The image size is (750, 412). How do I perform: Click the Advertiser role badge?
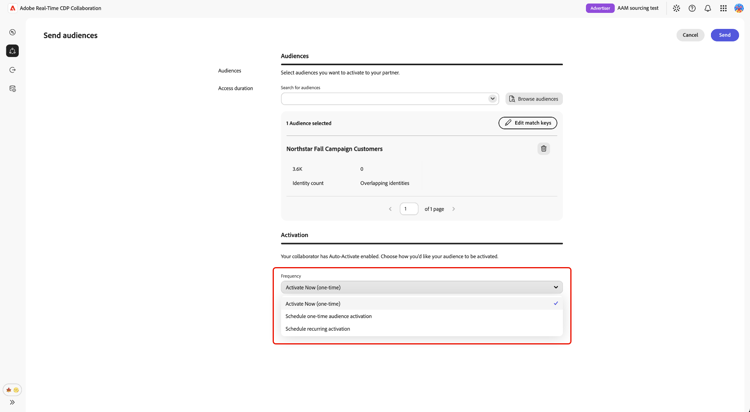click(600, 8)
